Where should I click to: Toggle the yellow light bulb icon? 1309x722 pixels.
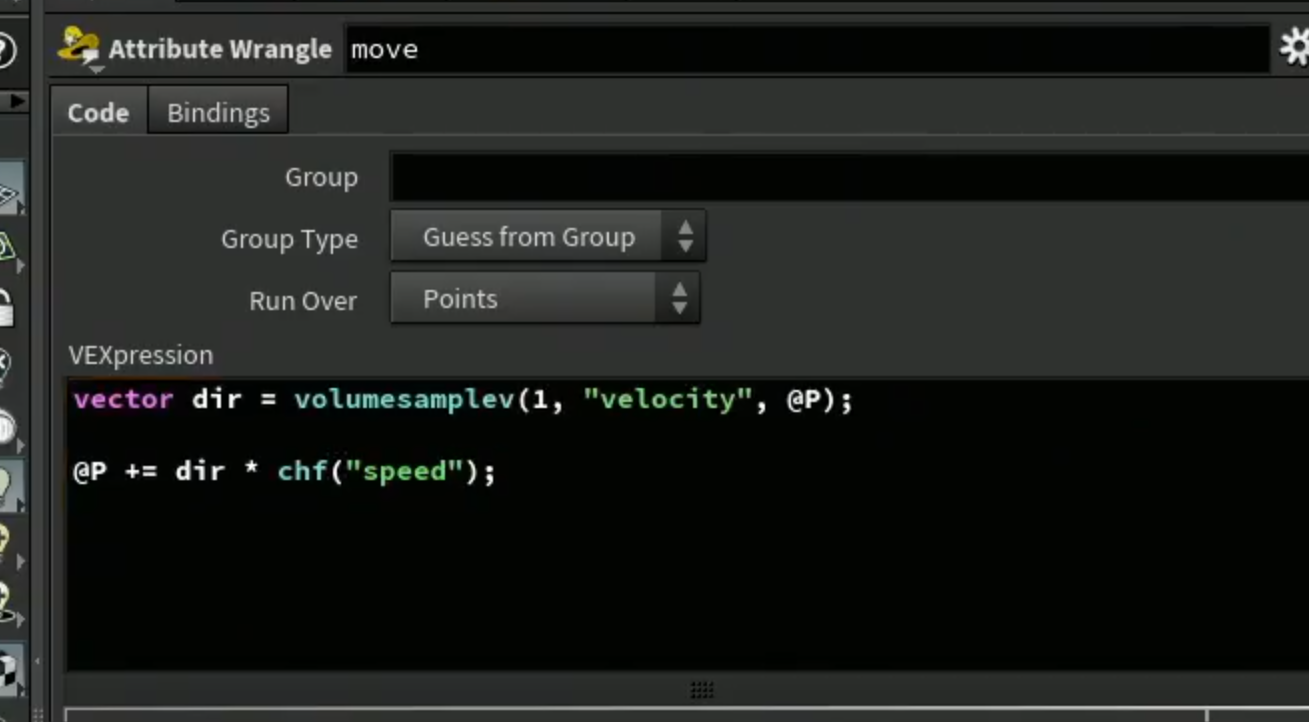pos(5,545)
